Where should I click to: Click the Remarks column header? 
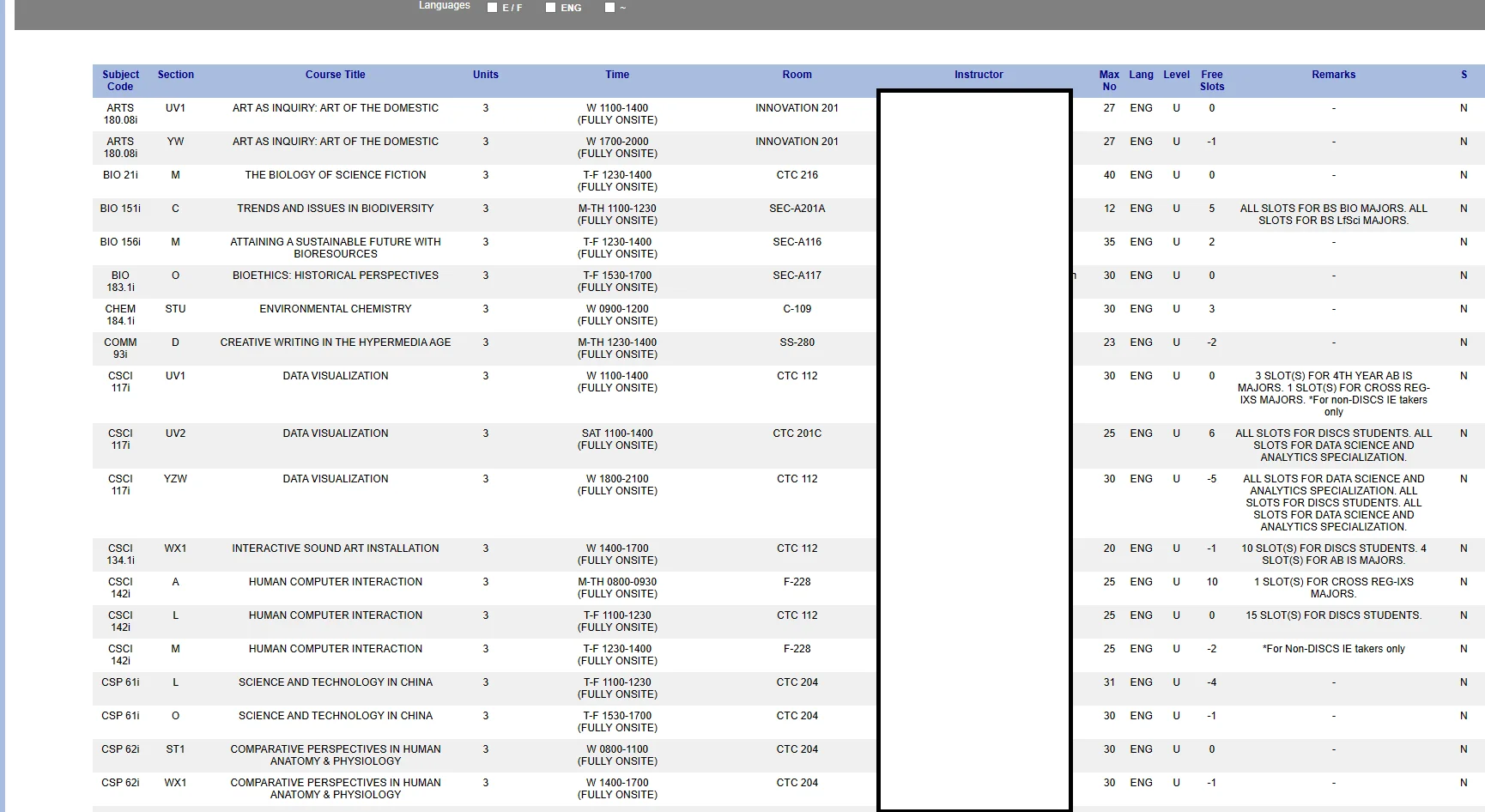point(1333,75)
